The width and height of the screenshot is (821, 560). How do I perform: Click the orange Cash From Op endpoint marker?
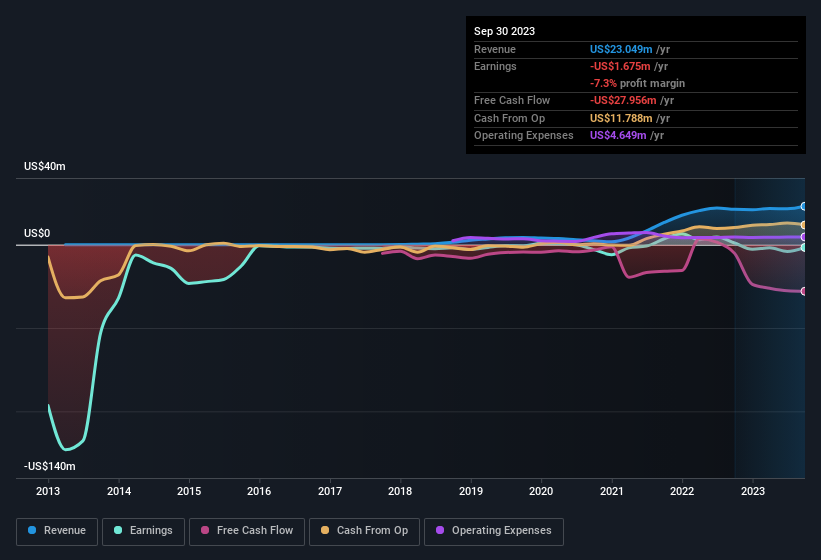pos(803,225)
